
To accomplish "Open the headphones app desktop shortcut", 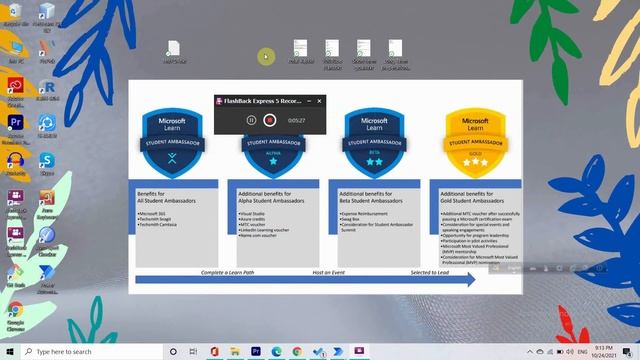I will (16, 164).
